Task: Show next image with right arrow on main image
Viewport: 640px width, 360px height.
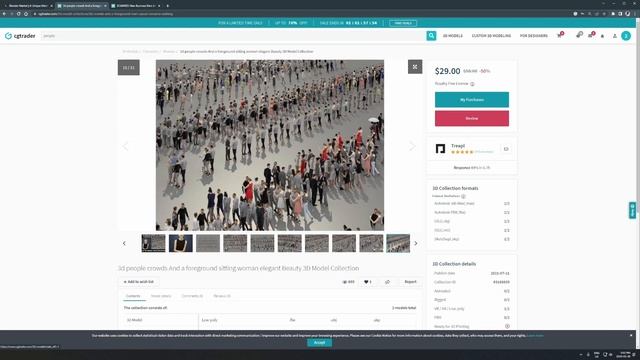Action: (x=412, y=146)
